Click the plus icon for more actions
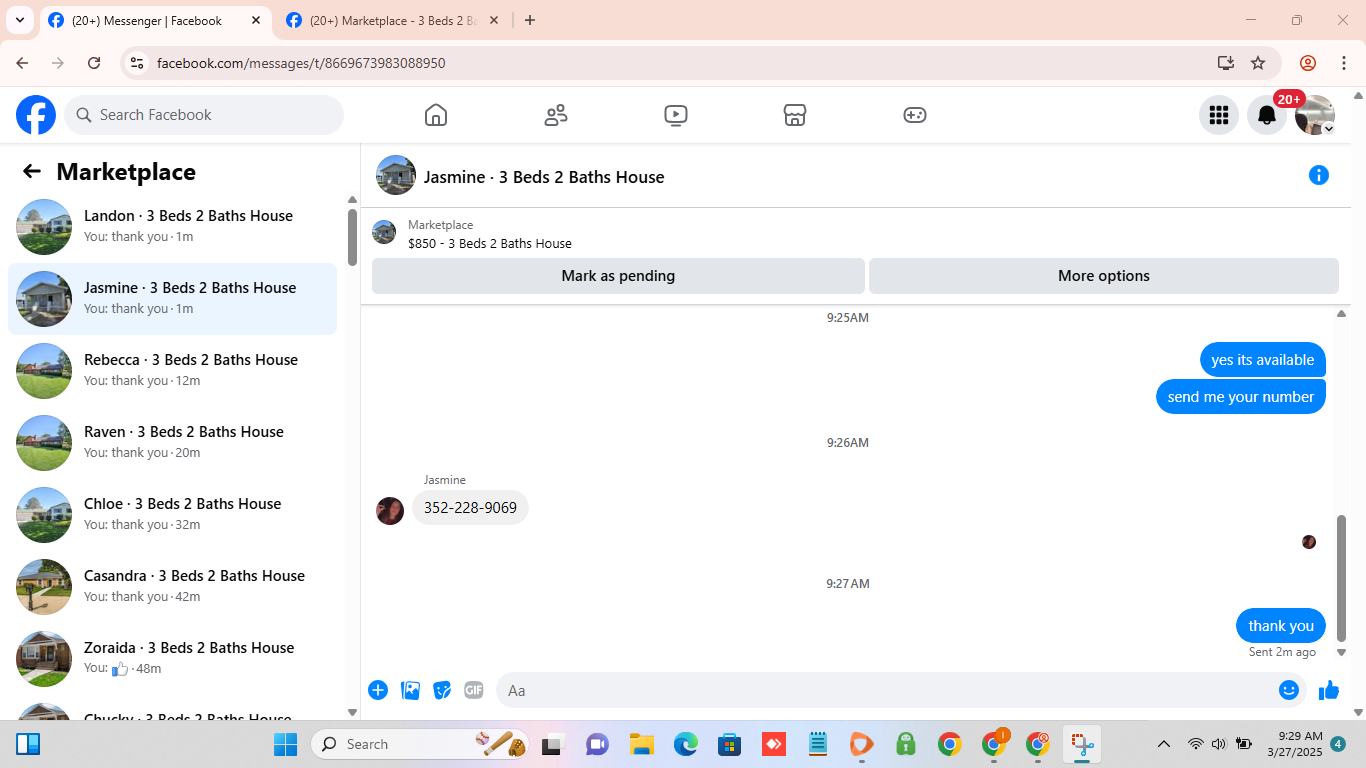This screenshot has height=768, width=1366. click(x=378, y=690)
